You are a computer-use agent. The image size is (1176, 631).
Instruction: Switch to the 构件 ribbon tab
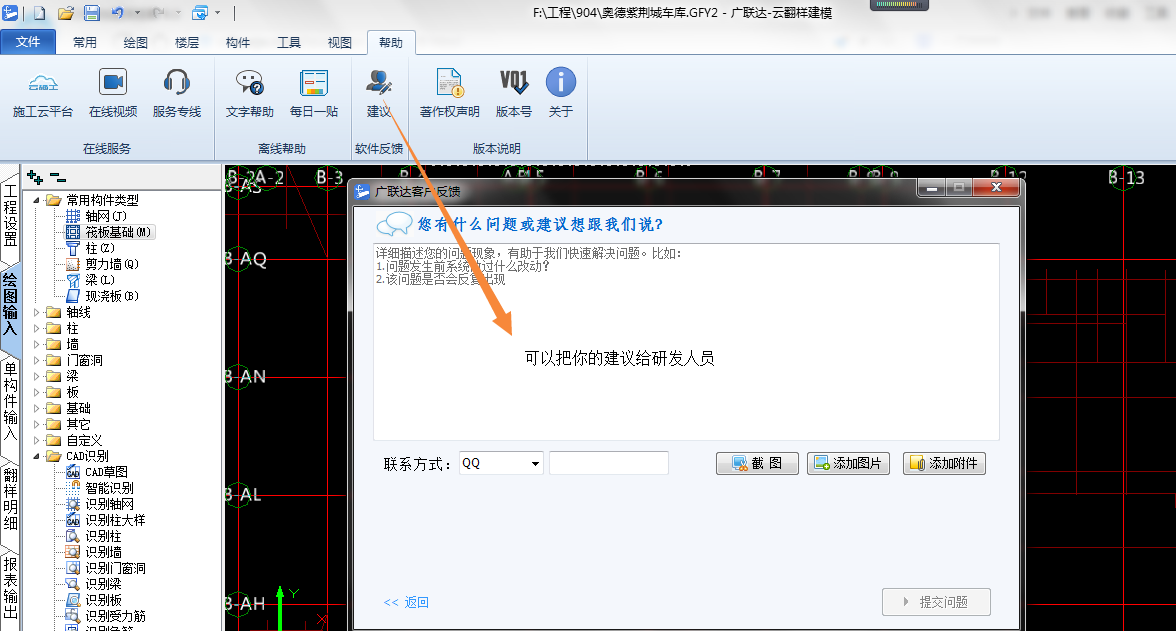click(238, 43)
